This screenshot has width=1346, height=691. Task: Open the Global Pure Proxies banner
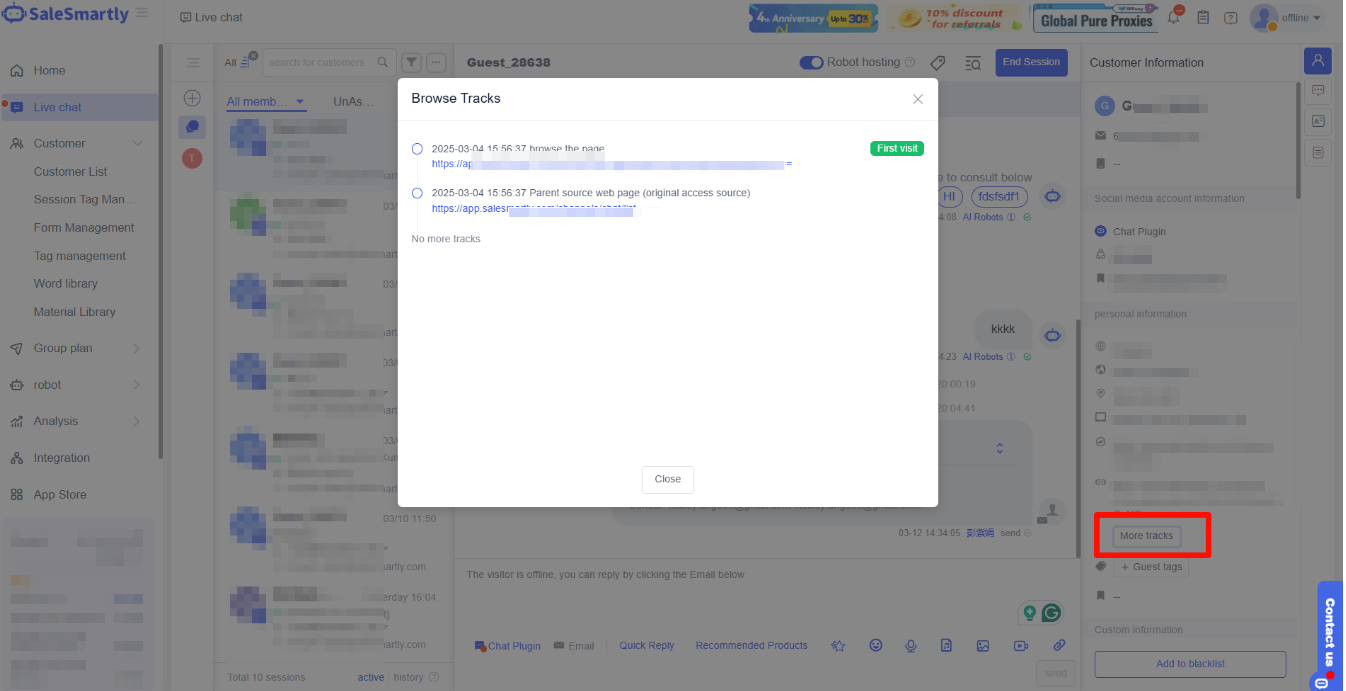pyautogui.click(x=1096, y=18)
